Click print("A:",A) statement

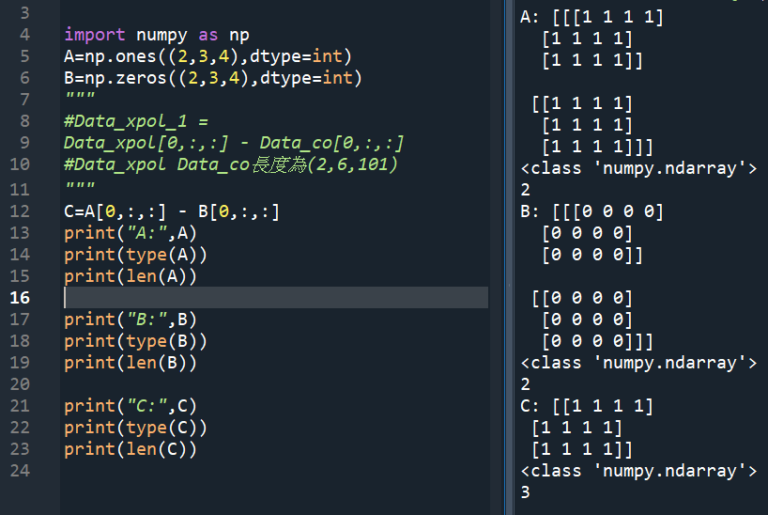[130, 233]
